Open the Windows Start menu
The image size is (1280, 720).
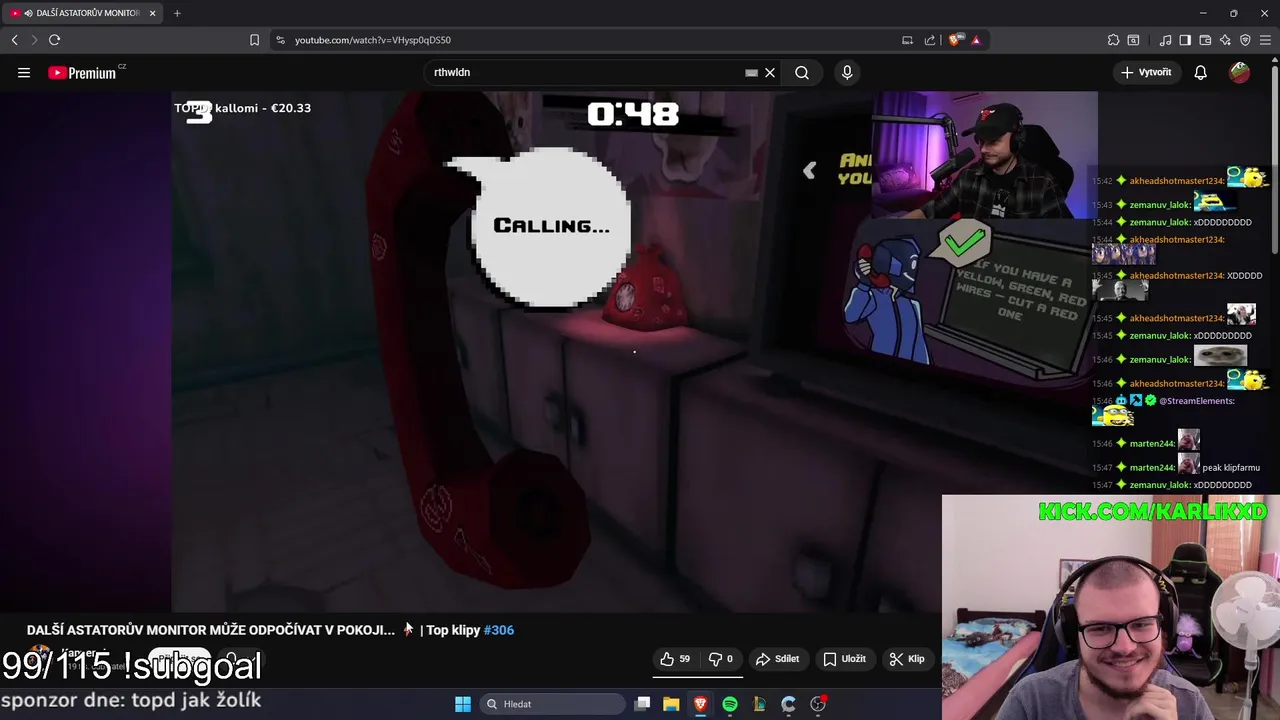coord(463,704)
